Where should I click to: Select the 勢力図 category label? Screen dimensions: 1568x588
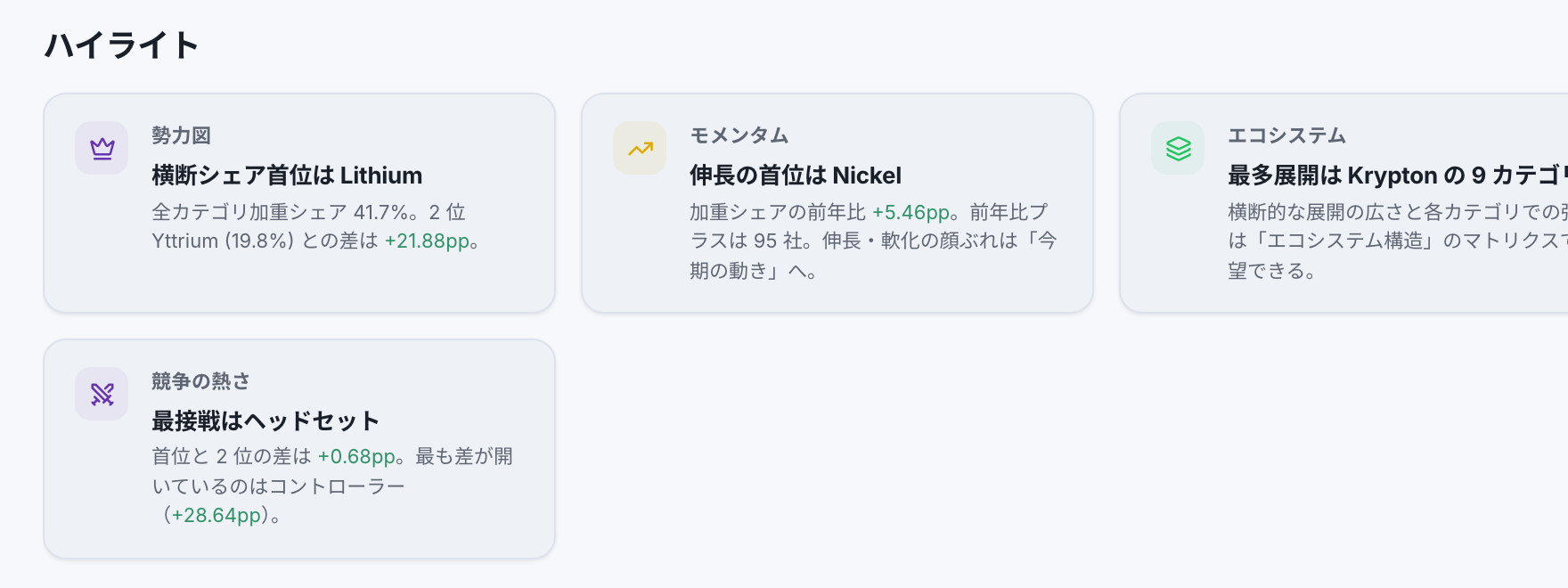tap(181, 135)
